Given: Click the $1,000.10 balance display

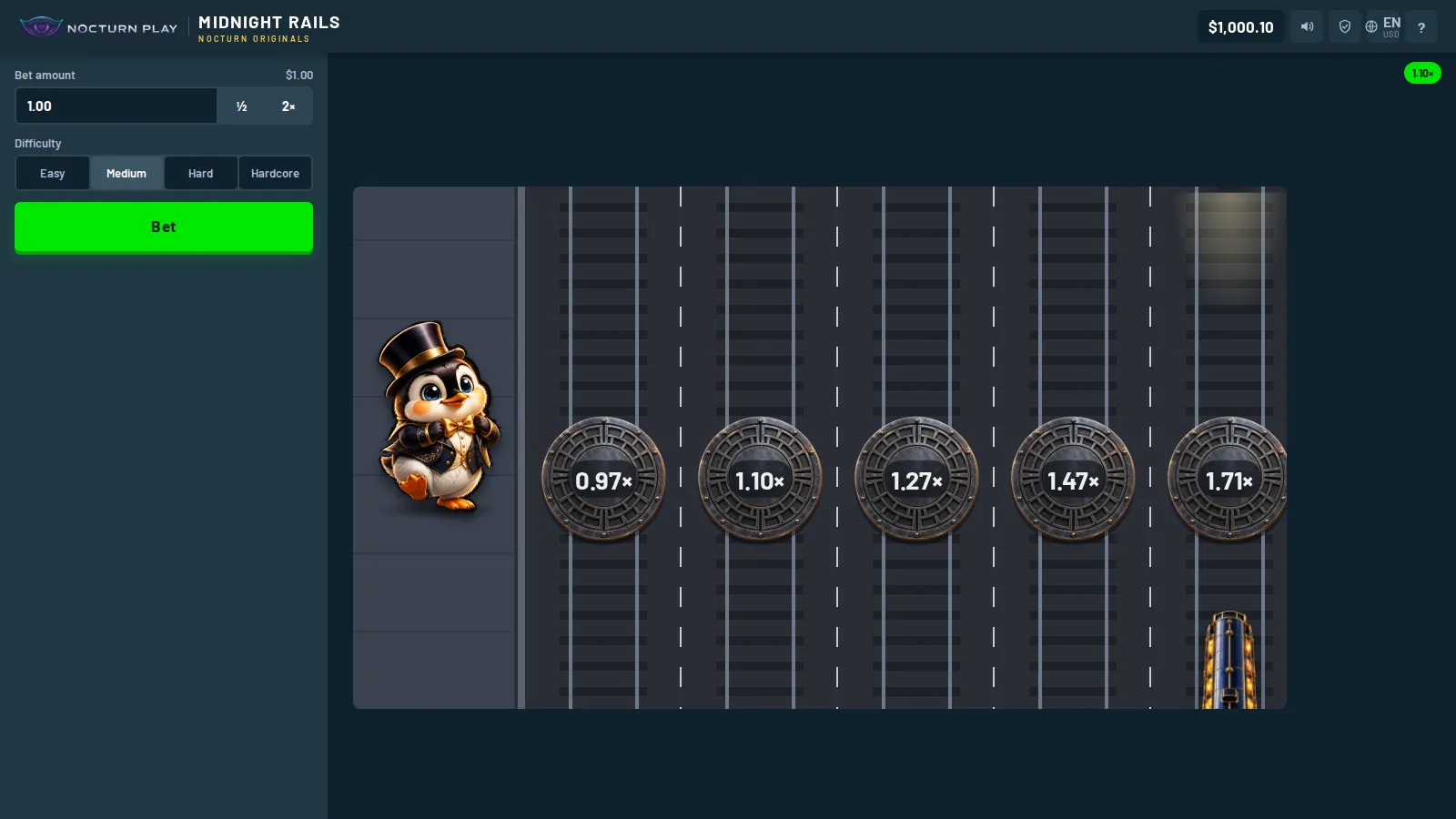Looking at the screenshot, I should (1240, 26).
